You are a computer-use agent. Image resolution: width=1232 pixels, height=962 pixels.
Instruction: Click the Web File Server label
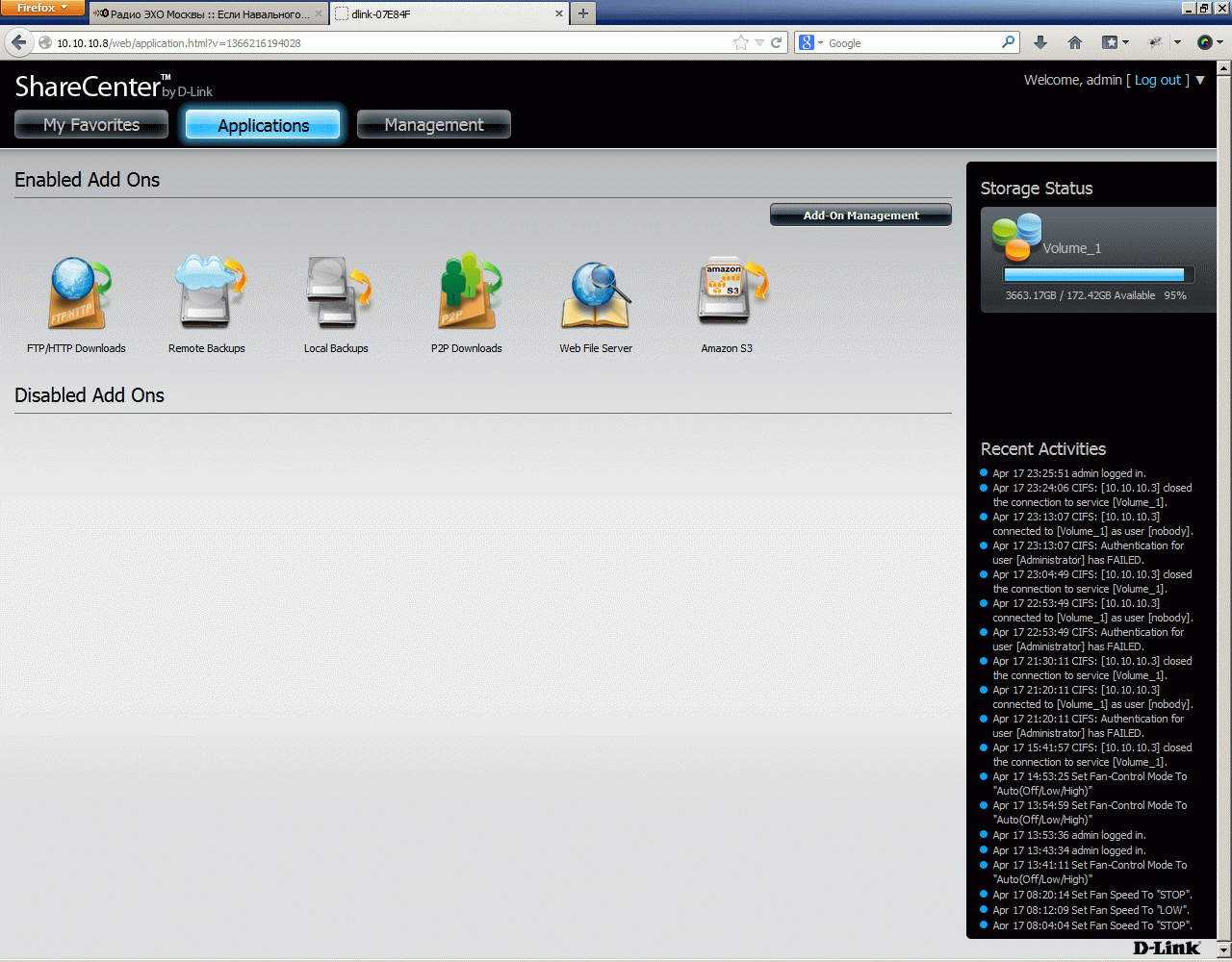pyautogui.click(x=596, y=348)
